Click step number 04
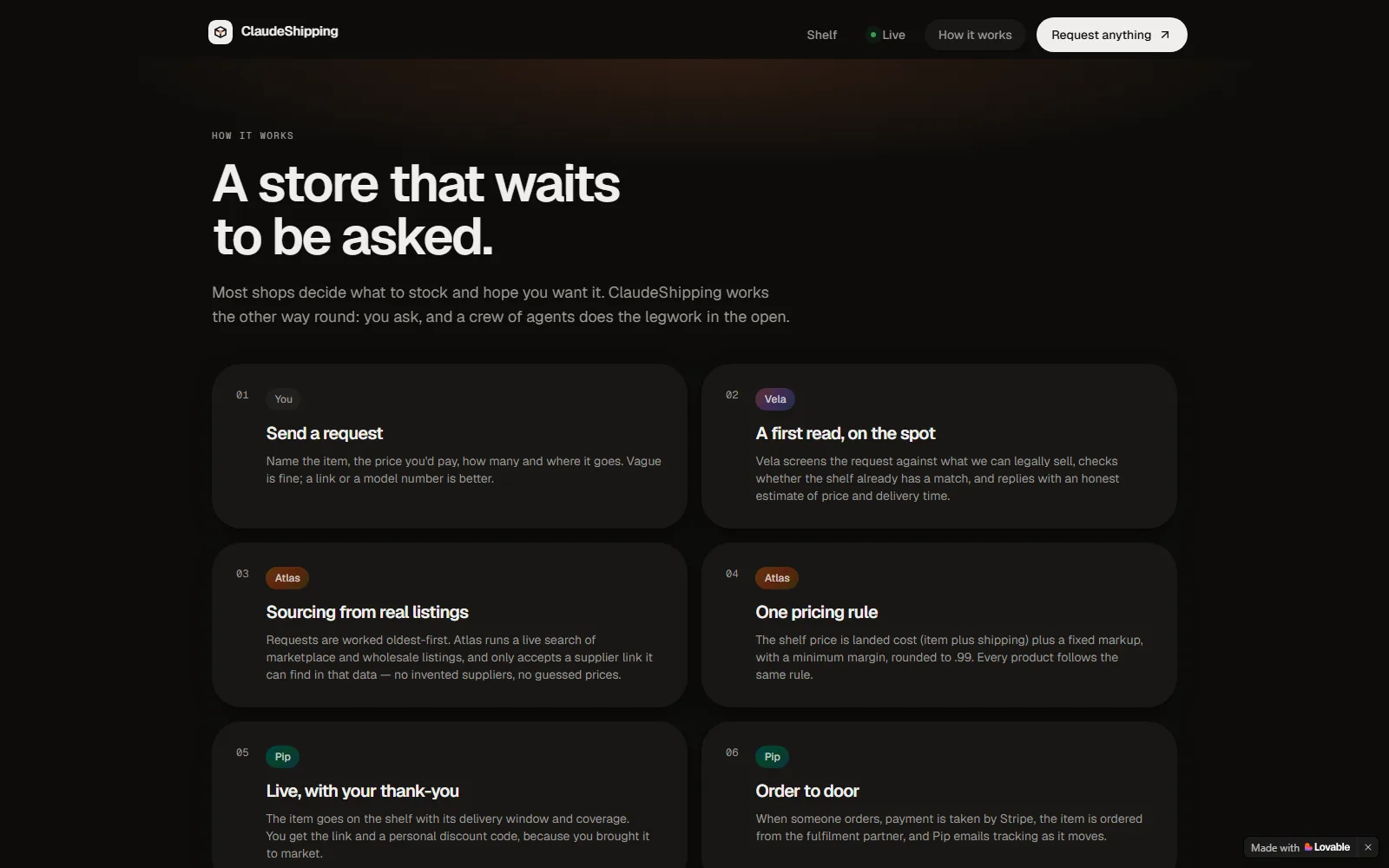This screenshot has width=1389, height=868. point(732,574)
